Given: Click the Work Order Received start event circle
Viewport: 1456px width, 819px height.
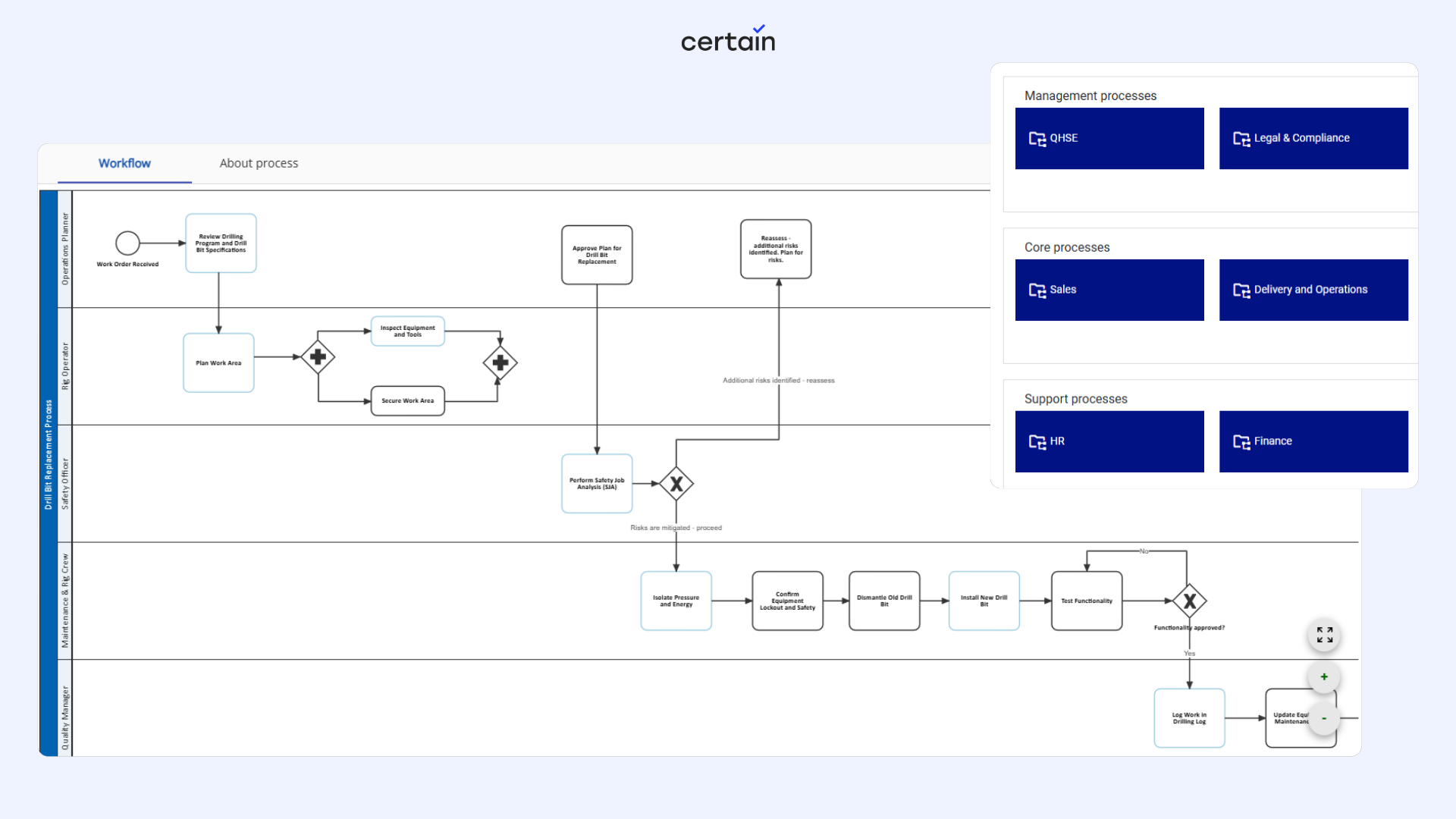Looking at the screenshot, I should tap(127, 243).
